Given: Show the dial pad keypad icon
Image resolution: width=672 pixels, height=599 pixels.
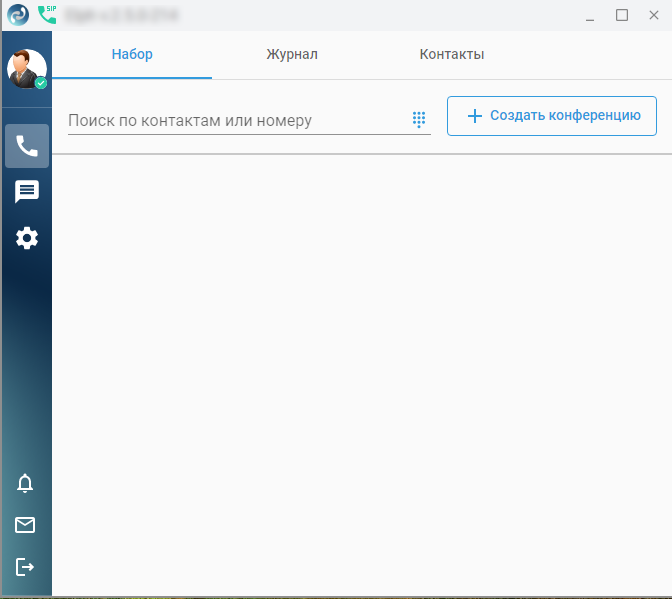Looking at the screenshot, I should (x=419, y=119).
